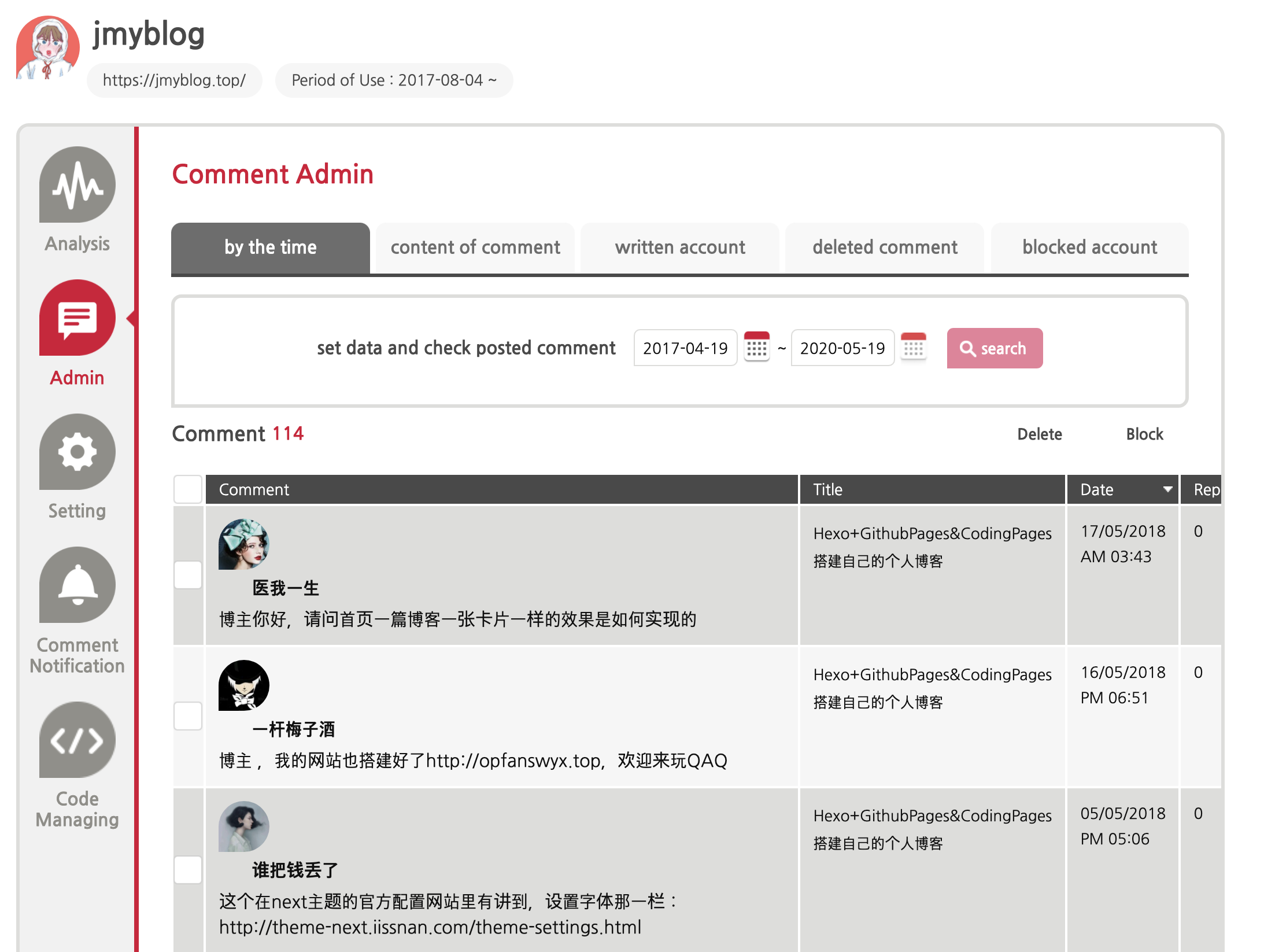Open the blocked account tab
The width and height of the screenshot is (1264, 952).
click(x=1089, y=248)
